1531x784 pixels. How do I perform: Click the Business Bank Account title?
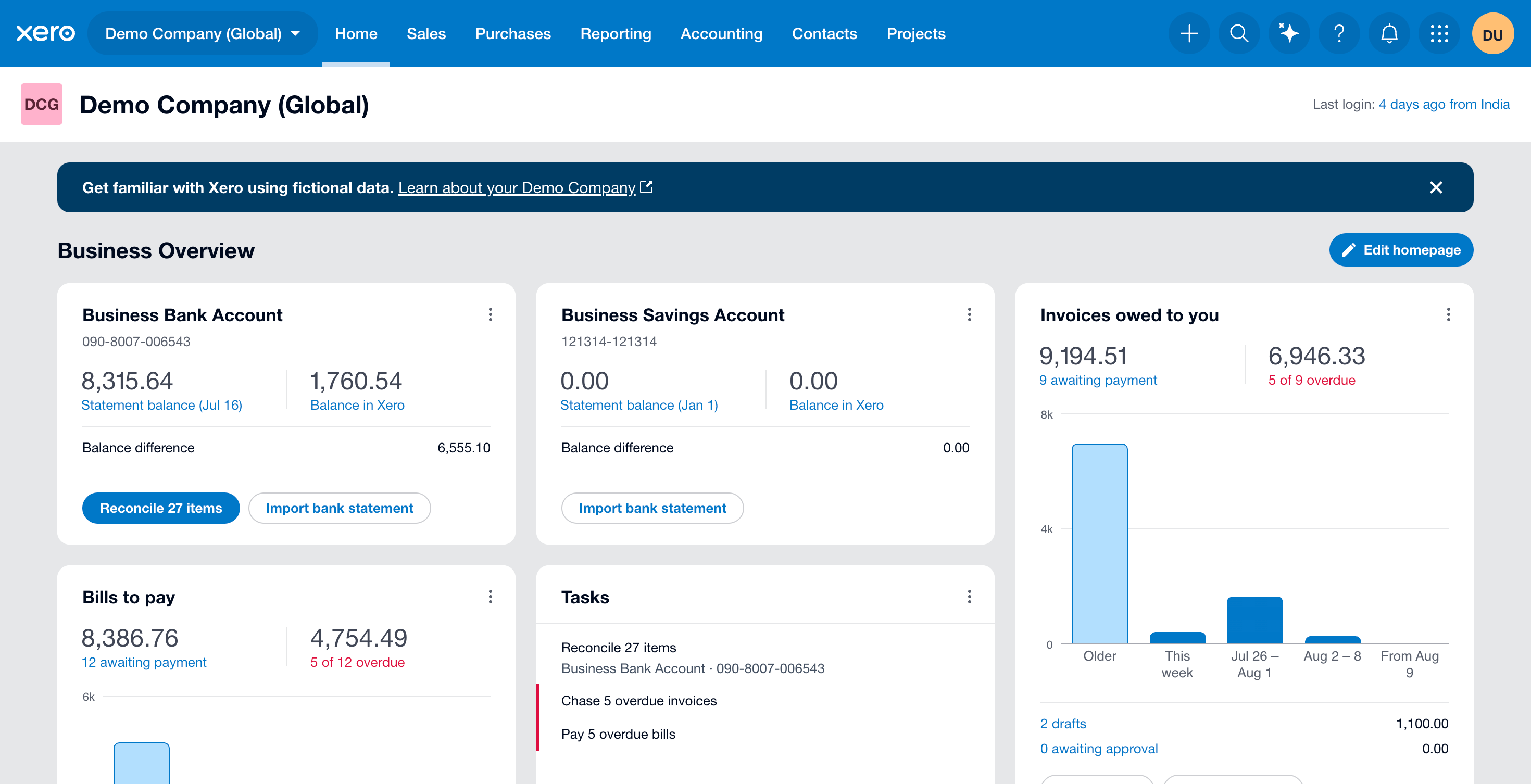(x=182, y=315)
